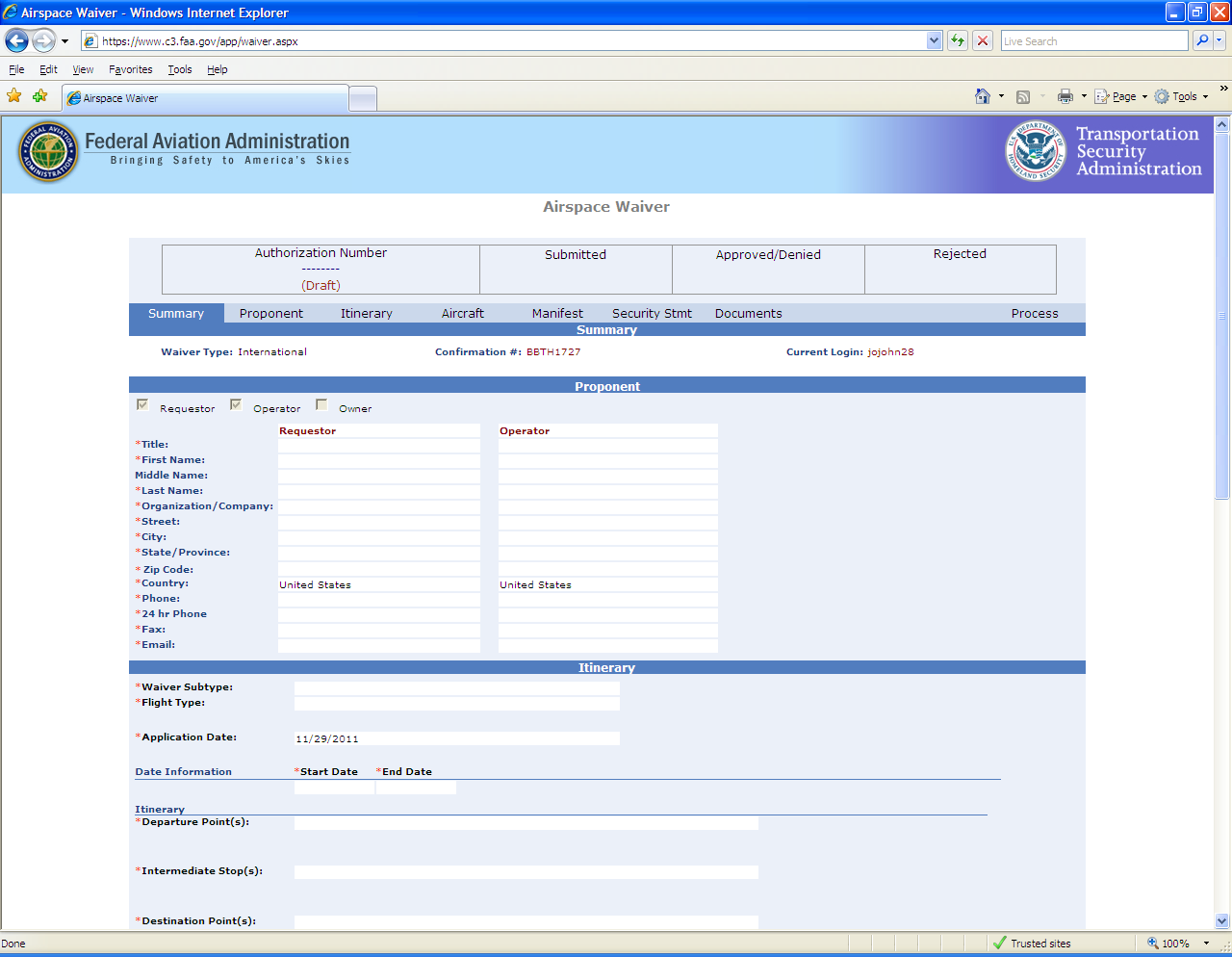Open the Page command bar menu
Viewport: 1232px width, 957px height.
(1120, 96)
